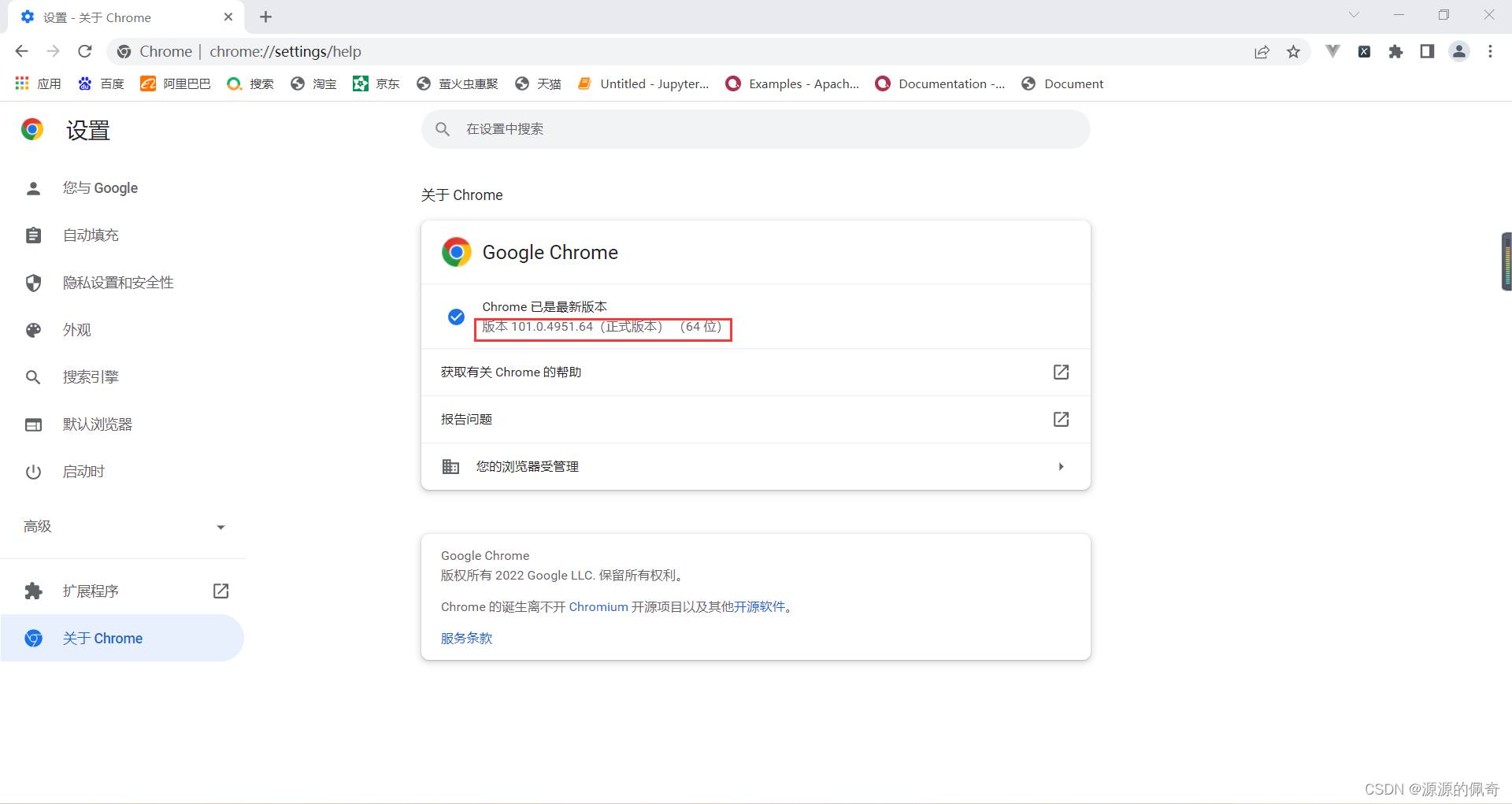Bookmark this page via the star icon
The height and width of the screenshot is (804, 1512).
point(1294,51)
